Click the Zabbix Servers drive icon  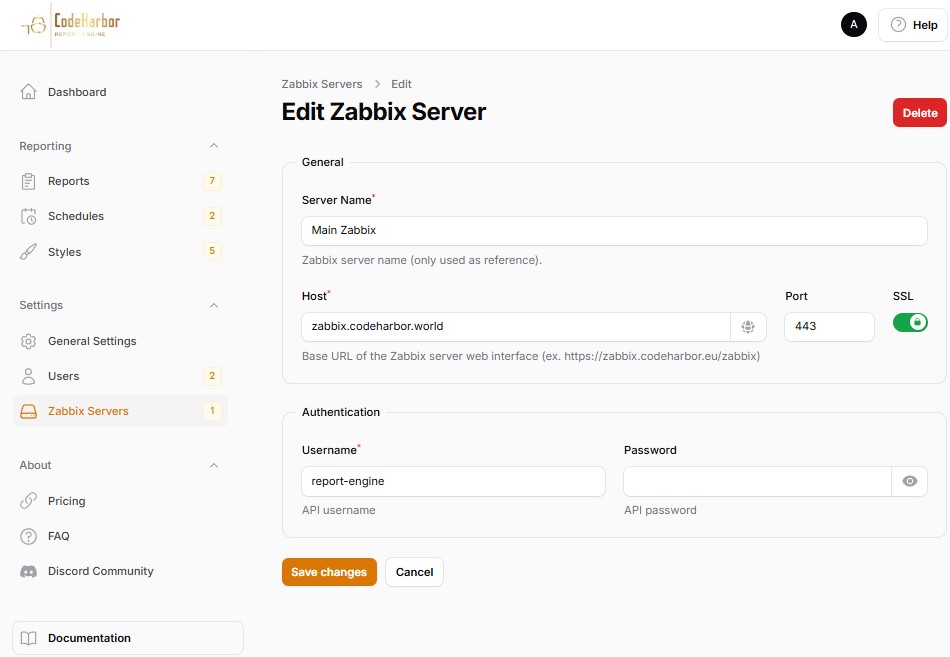pyautogui.click(x=28, y=412)
